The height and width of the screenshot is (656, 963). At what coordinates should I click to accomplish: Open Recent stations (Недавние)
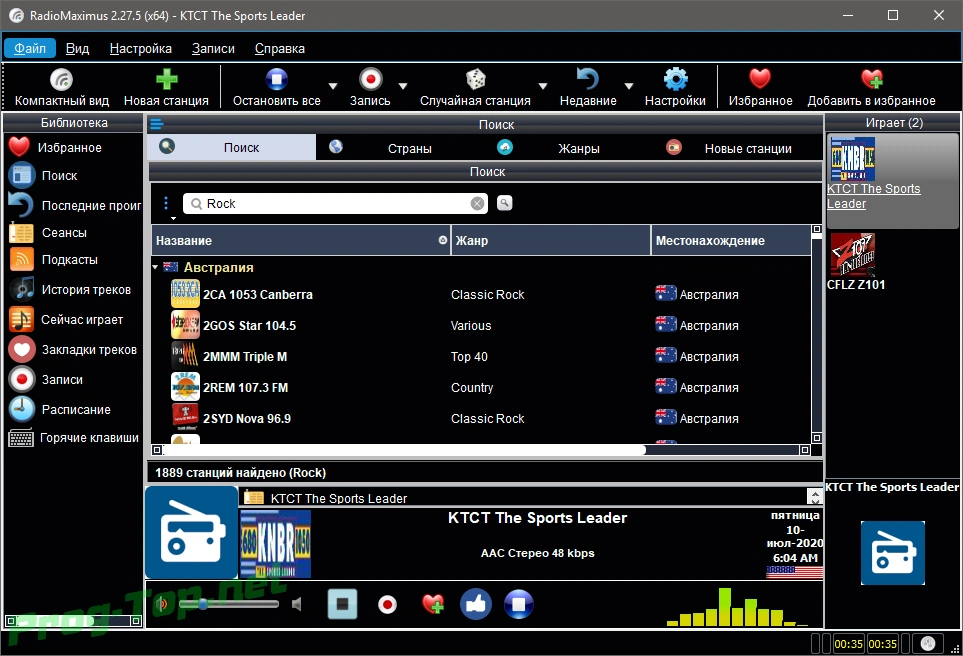(x=588, y=88)
